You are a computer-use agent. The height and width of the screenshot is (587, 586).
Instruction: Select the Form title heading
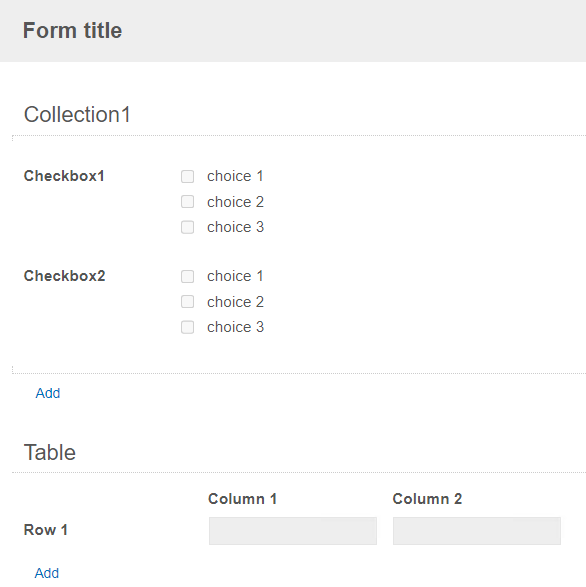pyautogui.click(x=72, y=30)
